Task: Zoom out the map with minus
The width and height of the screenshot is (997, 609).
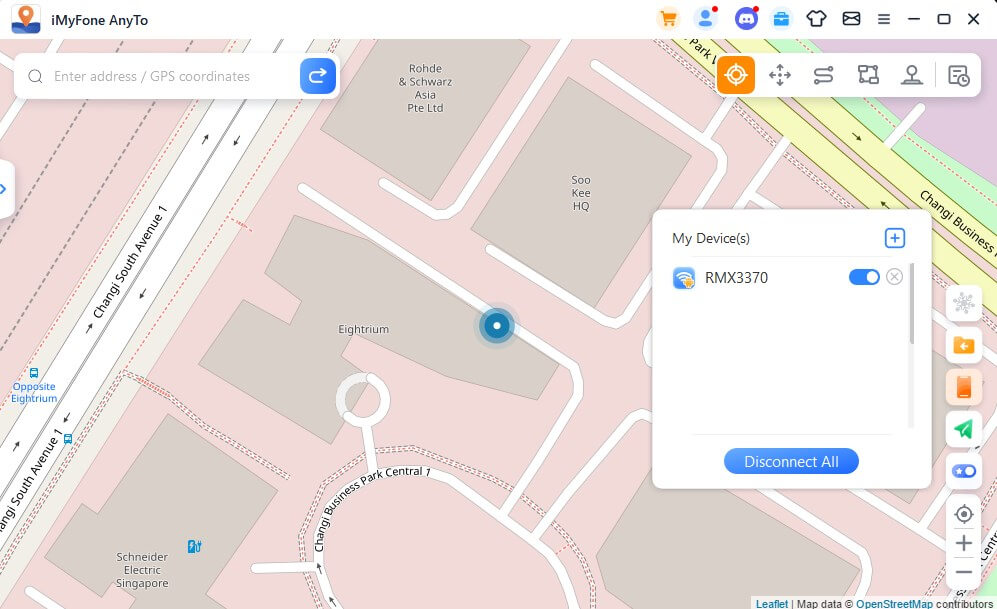Action: tap(964, 572)
